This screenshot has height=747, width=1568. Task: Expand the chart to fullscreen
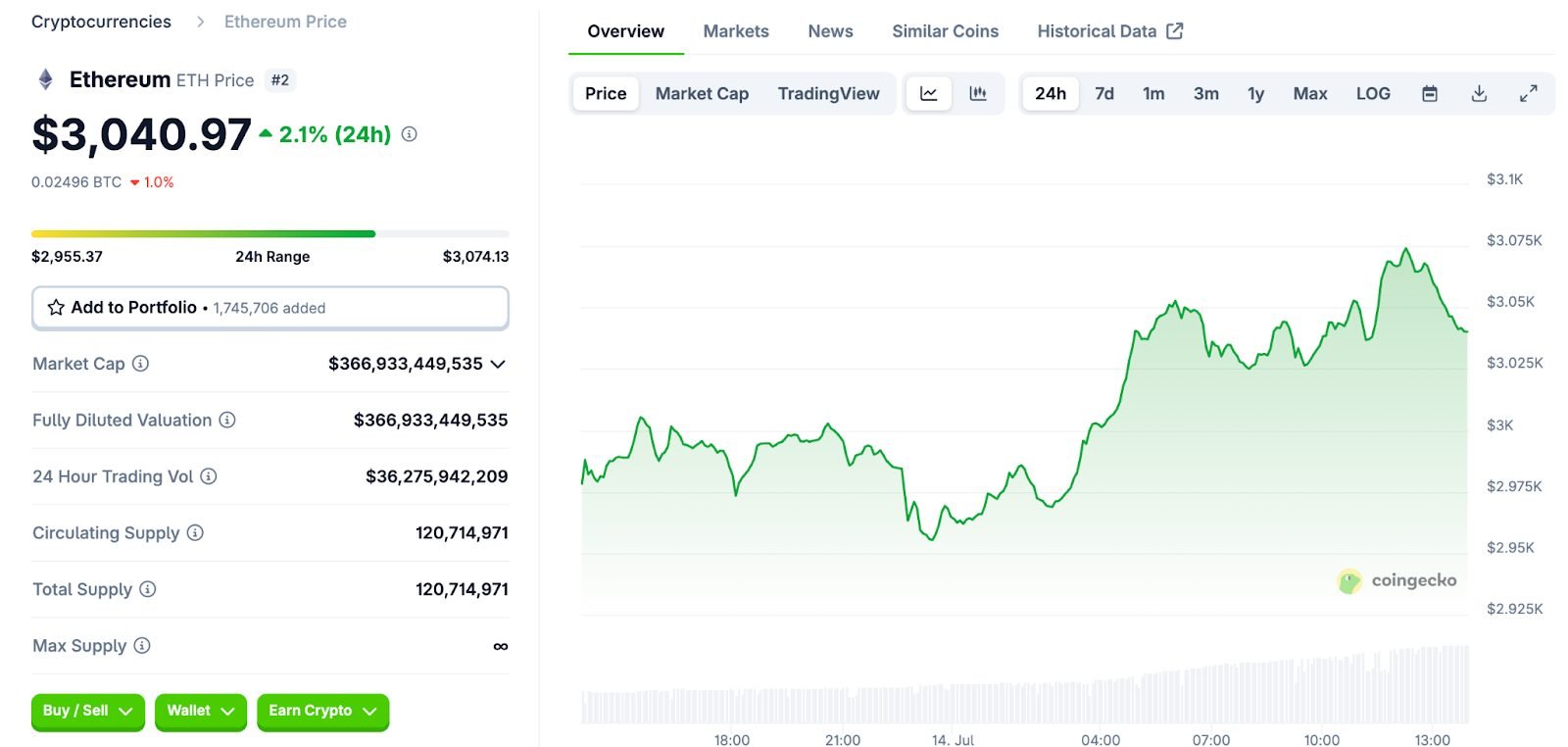pyautogui.click(x=1528, y=94)
